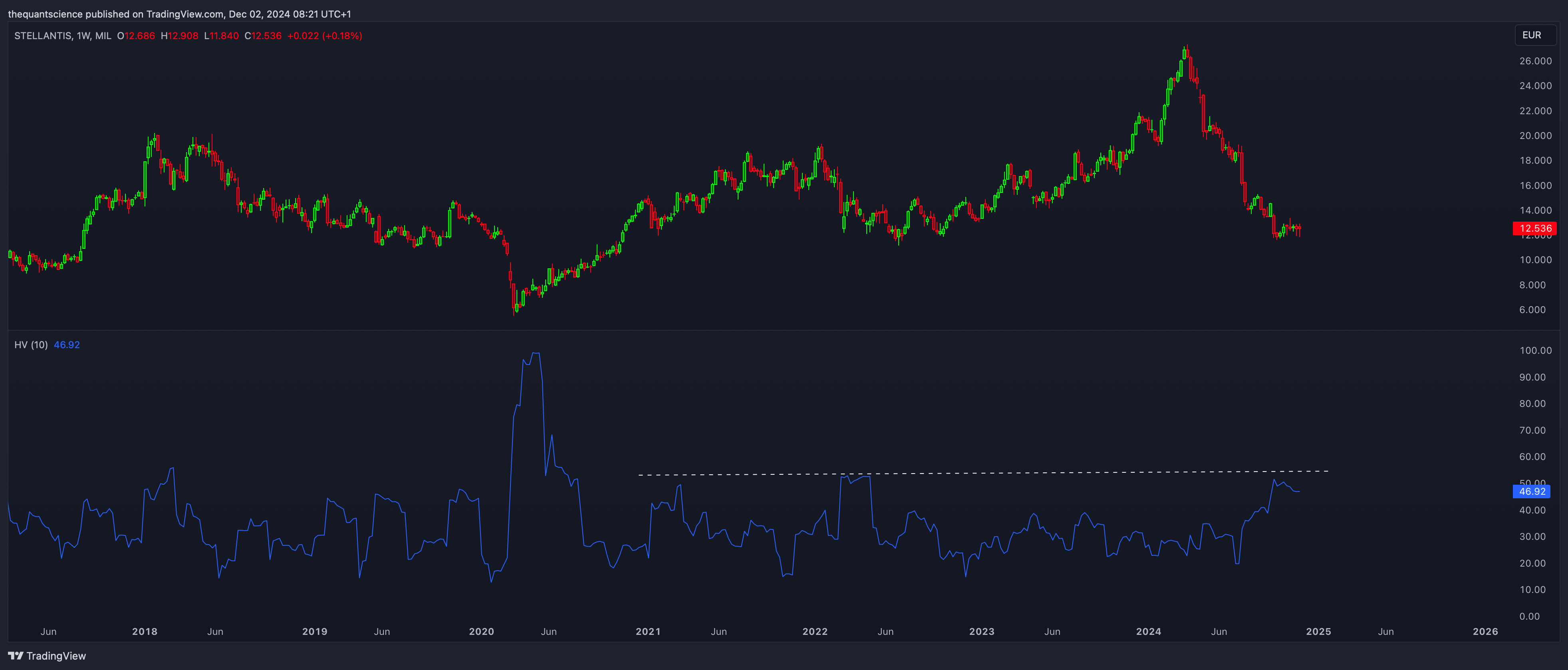Click the low value 11.840
The height and width of the screenshot is (670, 1568).
click(x=224, y=36)
